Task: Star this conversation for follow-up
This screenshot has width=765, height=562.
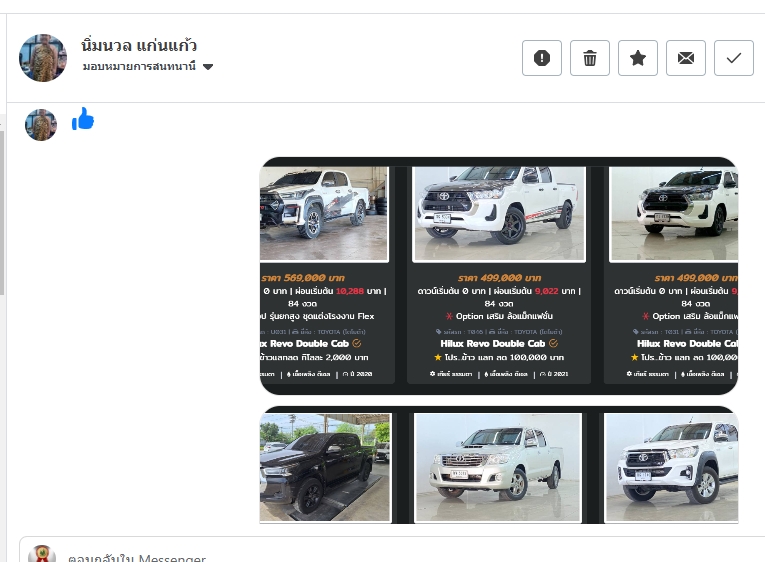Action: coord(638,58)
